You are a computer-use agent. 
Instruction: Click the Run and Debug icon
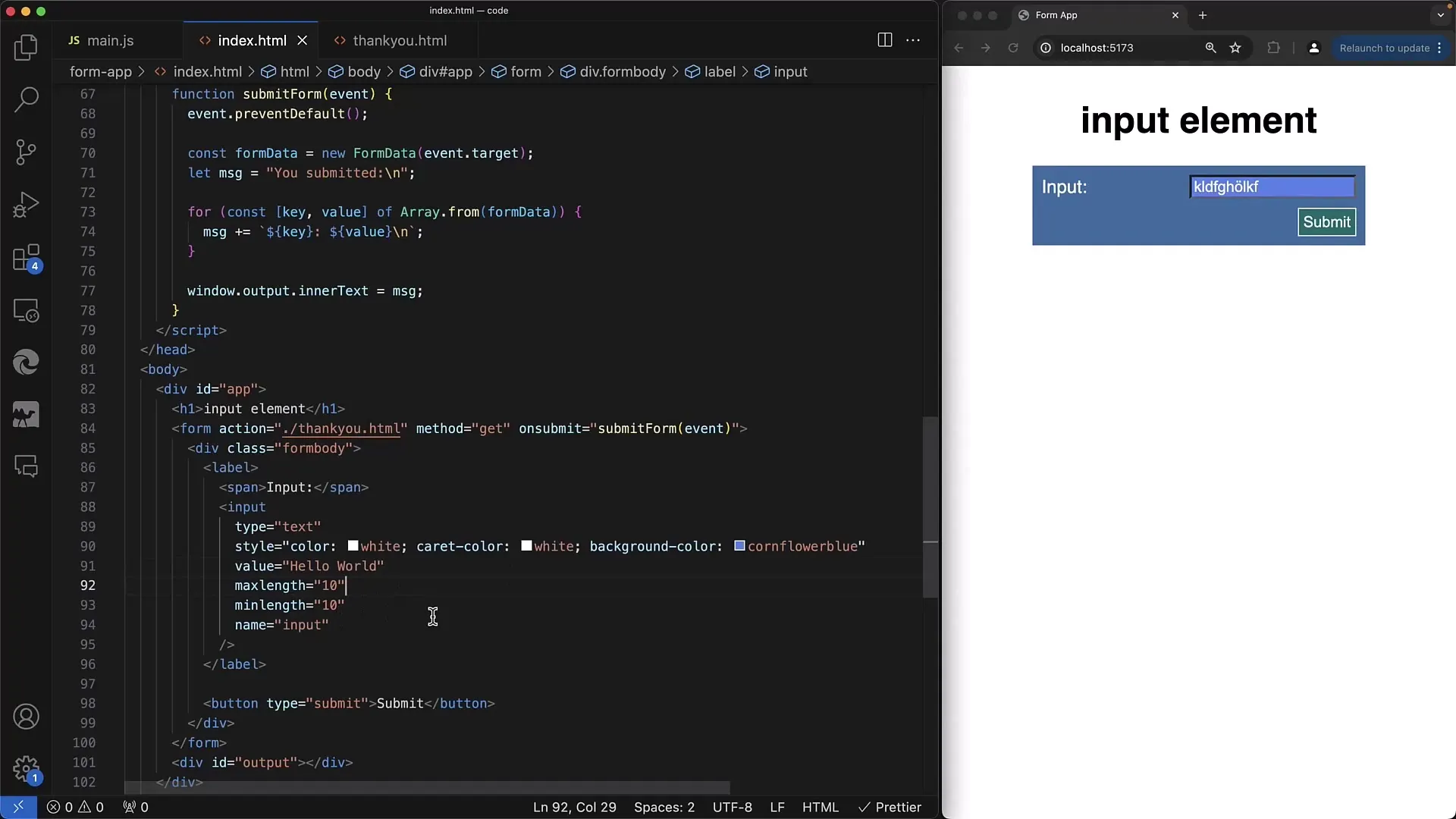pos(26,205)
